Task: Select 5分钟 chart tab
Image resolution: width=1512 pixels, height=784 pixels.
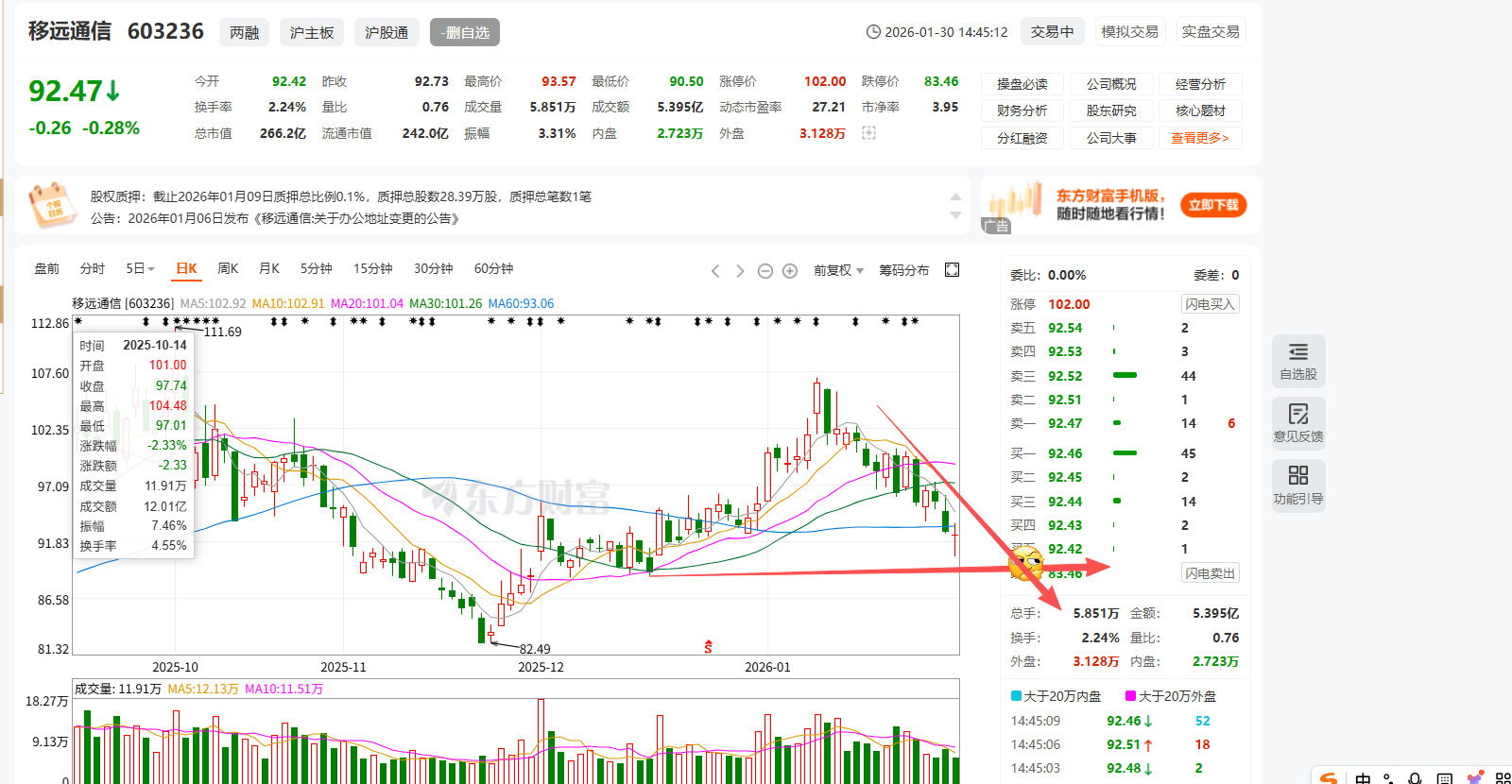Action: pos(317,269)
